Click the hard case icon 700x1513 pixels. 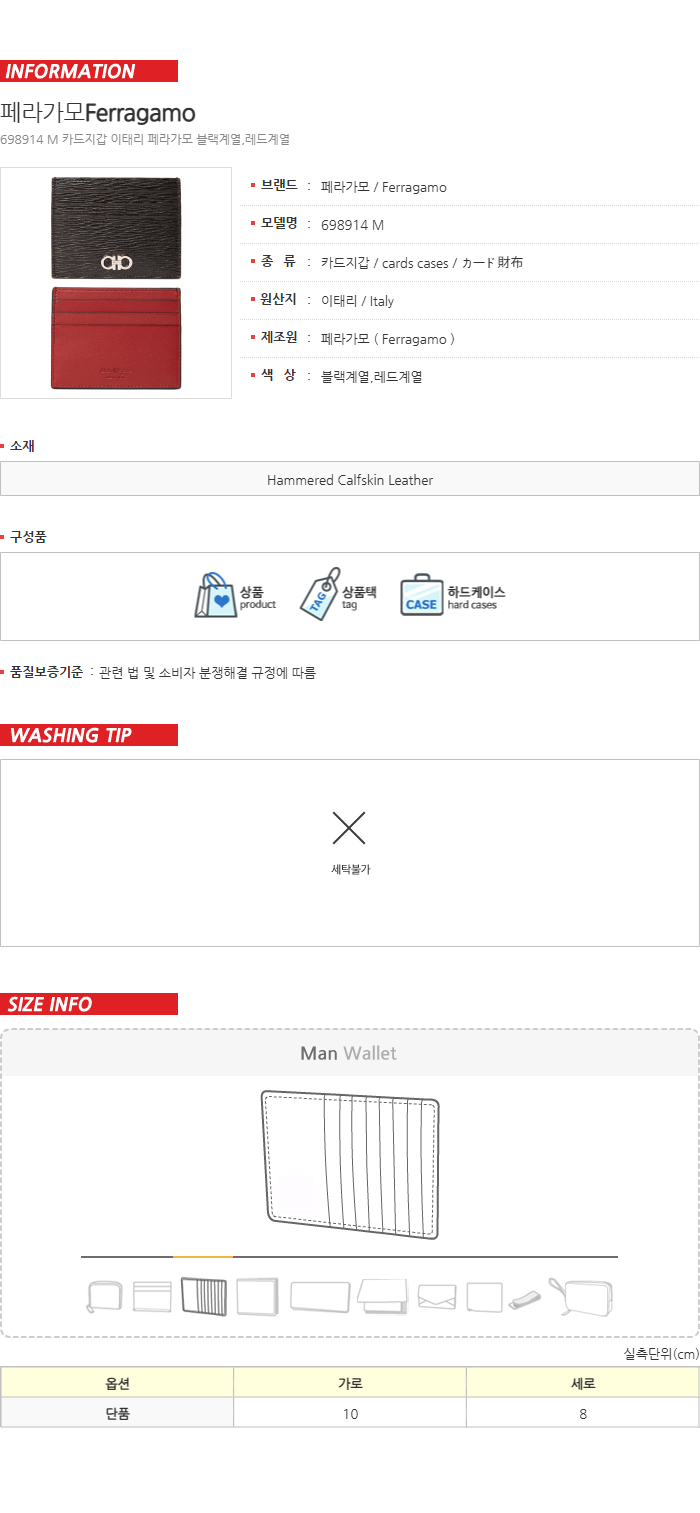pos(421,596)
